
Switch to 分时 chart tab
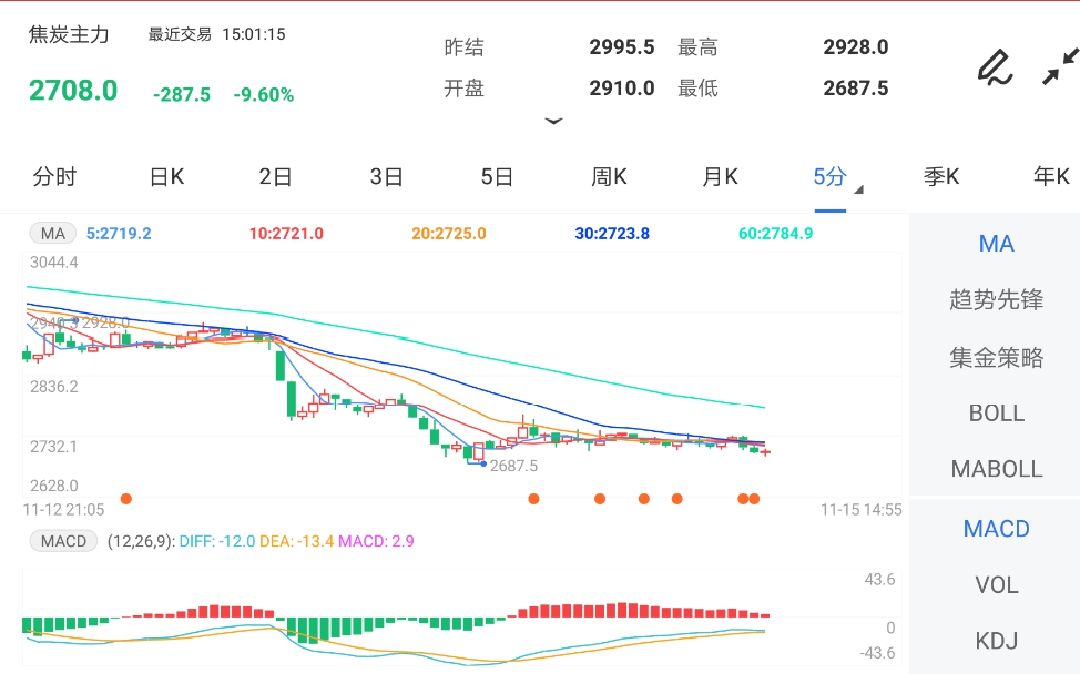coord(54,177)
